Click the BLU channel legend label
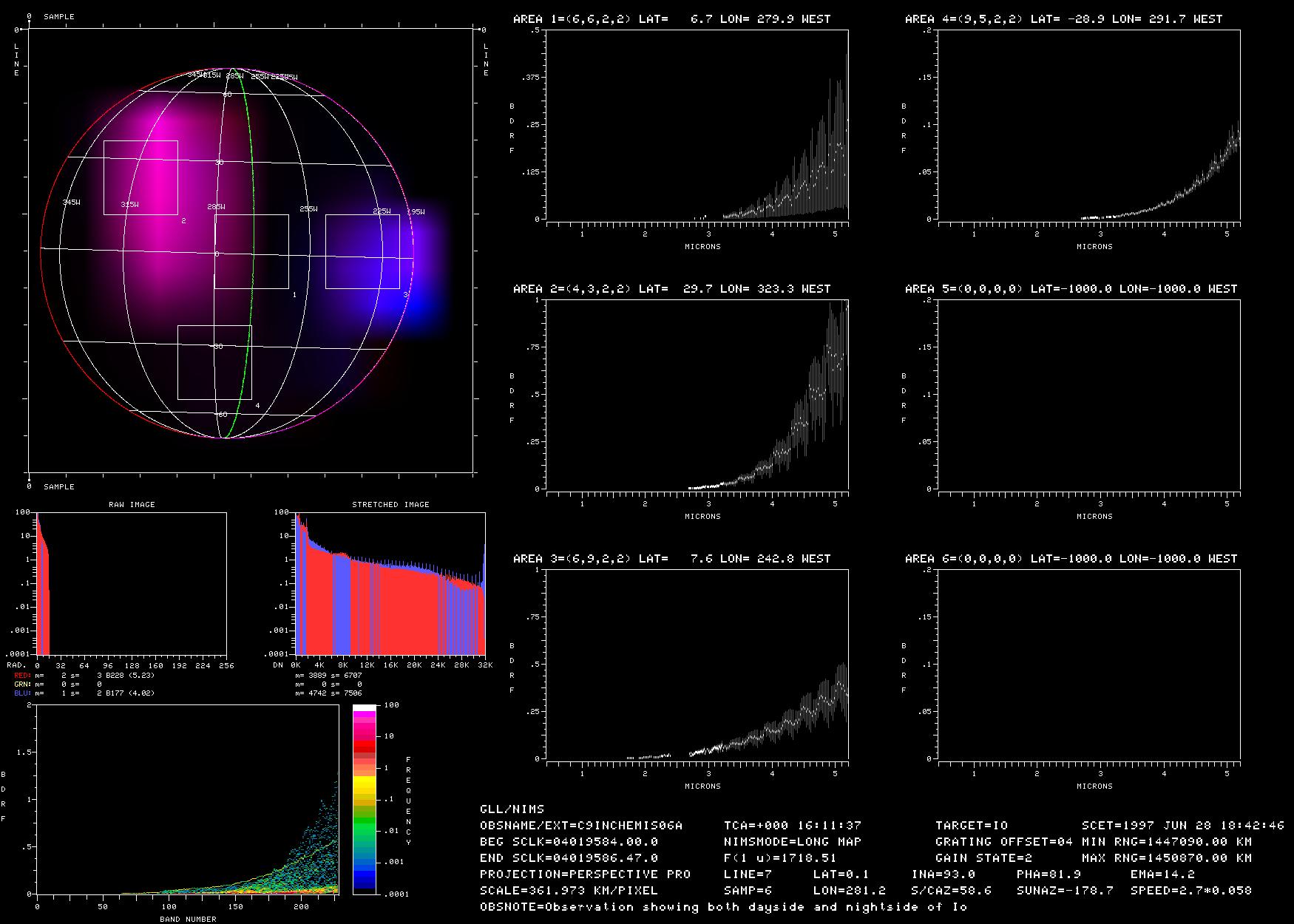This screenshot has height=924, width=1294. (22, 693)
